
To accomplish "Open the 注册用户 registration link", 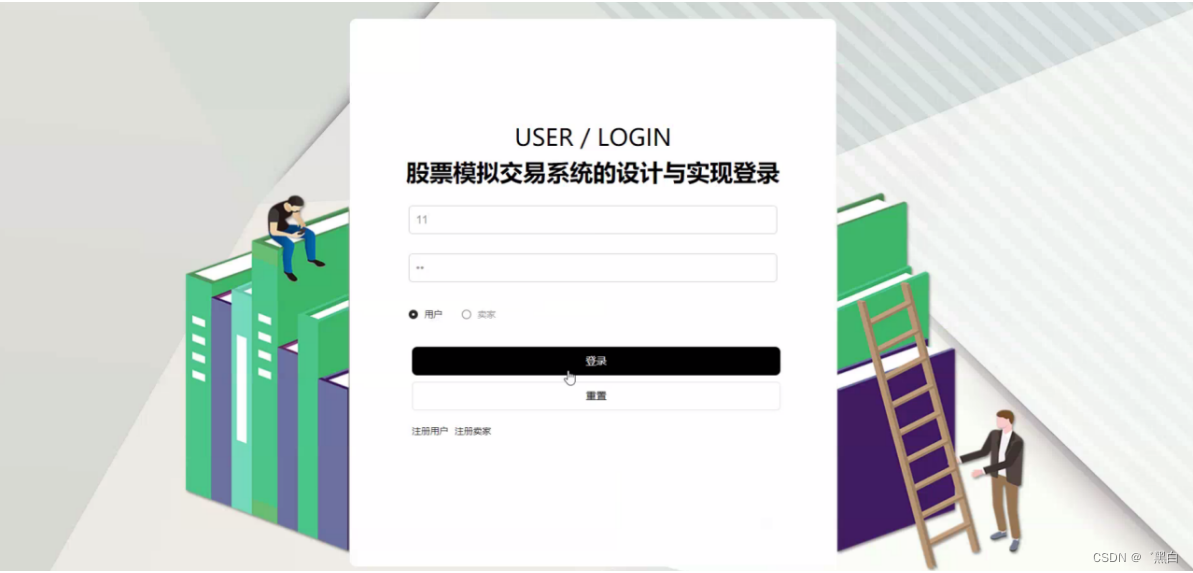I will click(x=430, y=431).
